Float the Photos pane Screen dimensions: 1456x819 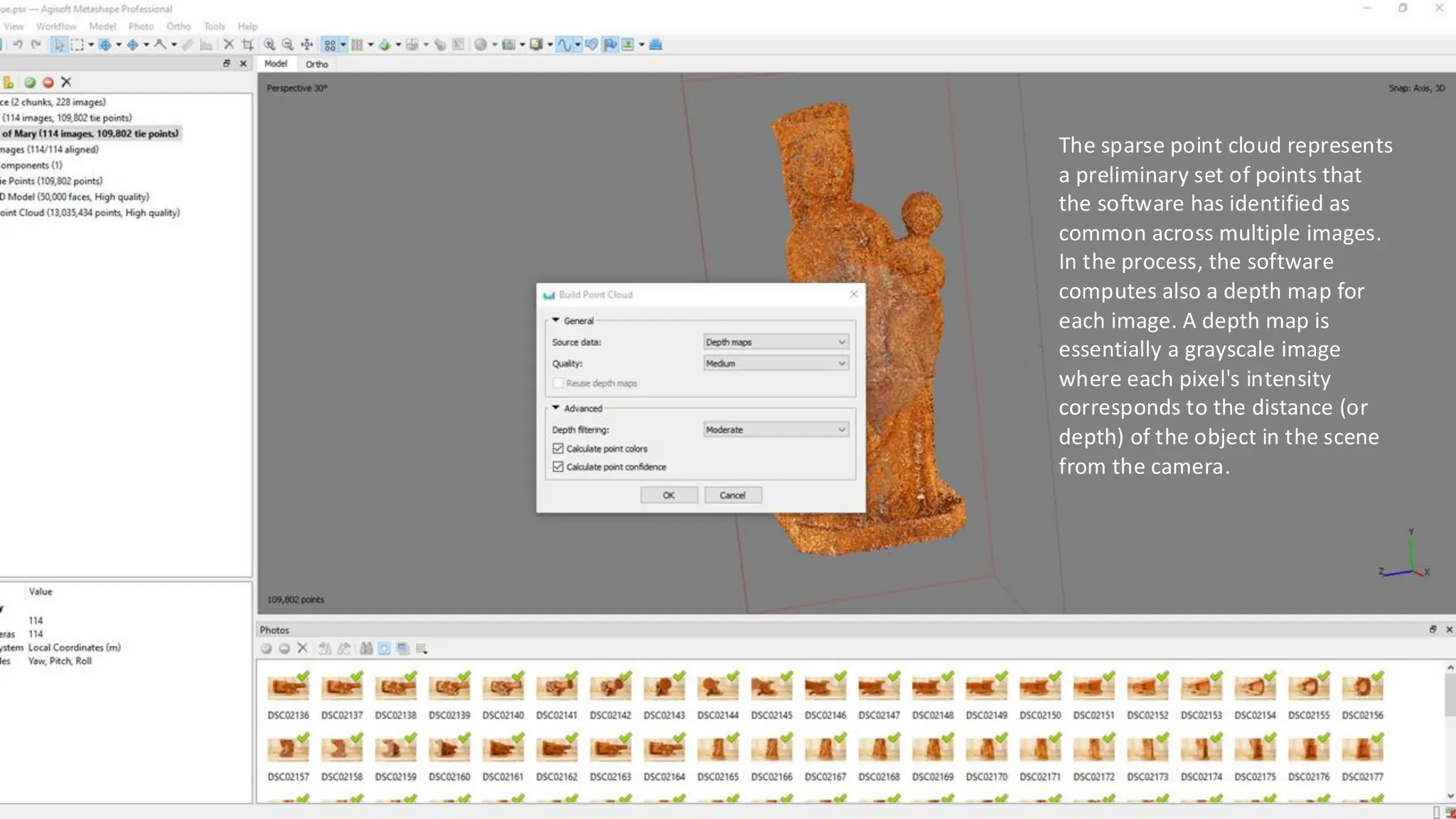[x=1433, y=629]
